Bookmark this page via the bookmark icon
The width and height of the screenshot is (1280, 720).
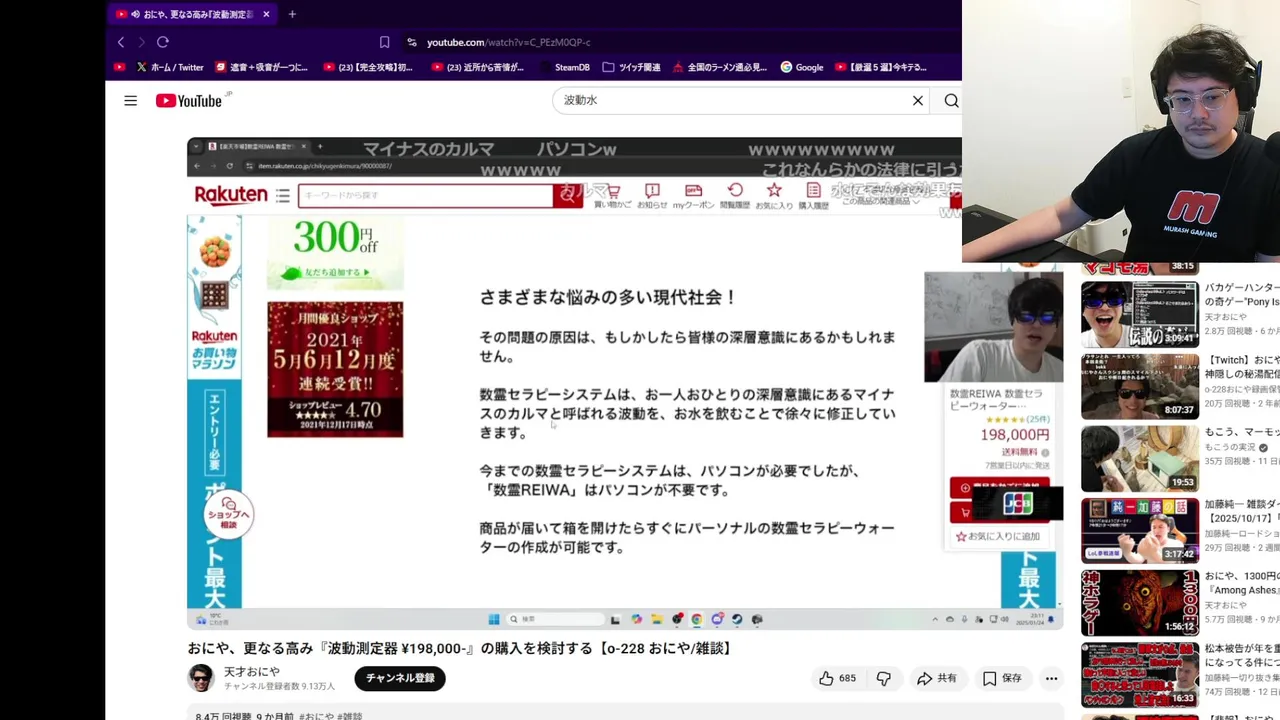click(384, 42)
